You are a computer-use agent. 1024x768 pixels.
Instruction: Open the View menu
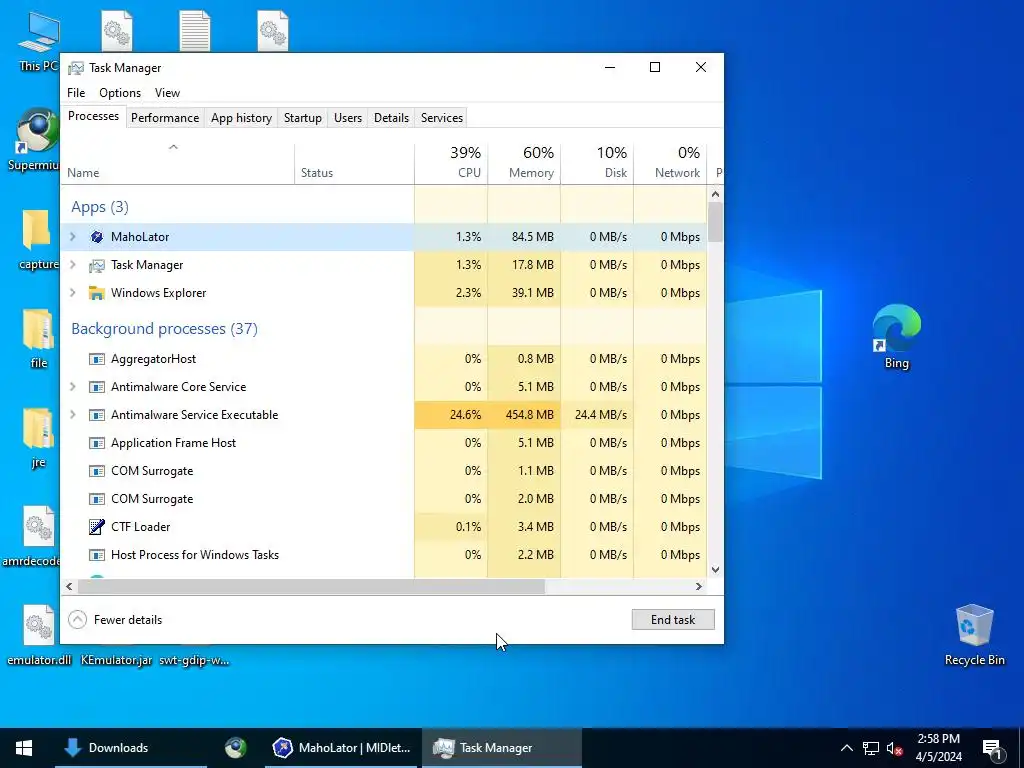[x=167, y=93]
